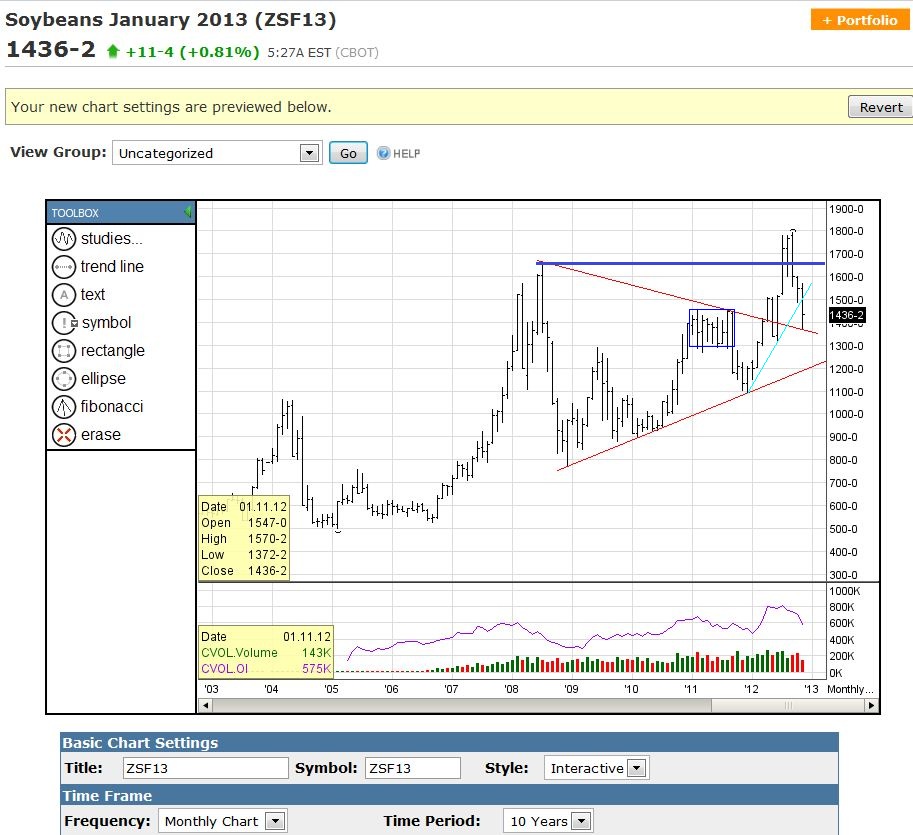The height and width of the screenshot is (835, 913).
Task: Select the rectangle drawing tool icon
Action: tap(64, 351)
